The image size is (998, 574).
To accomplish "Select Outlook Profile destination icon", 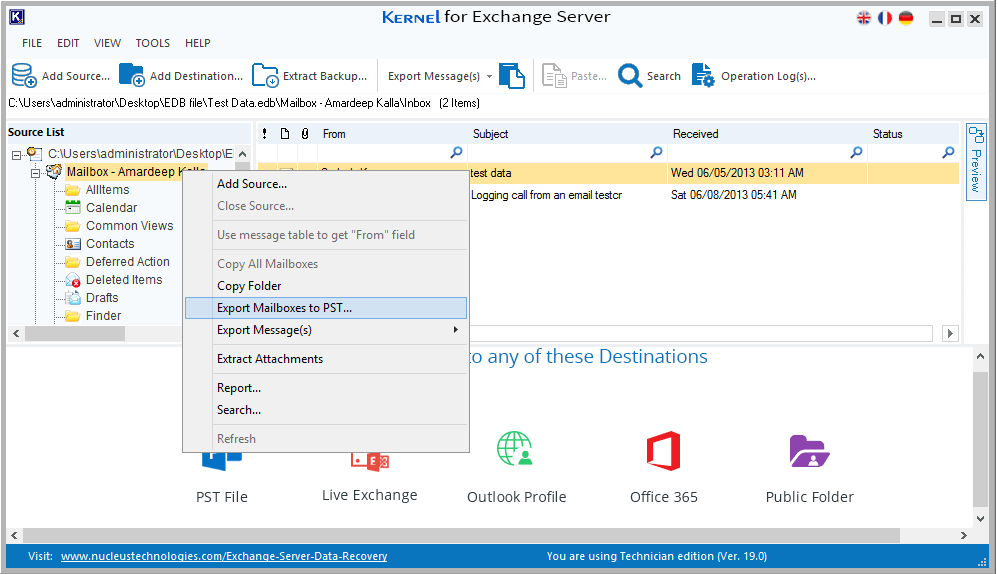I will (515, 449).
